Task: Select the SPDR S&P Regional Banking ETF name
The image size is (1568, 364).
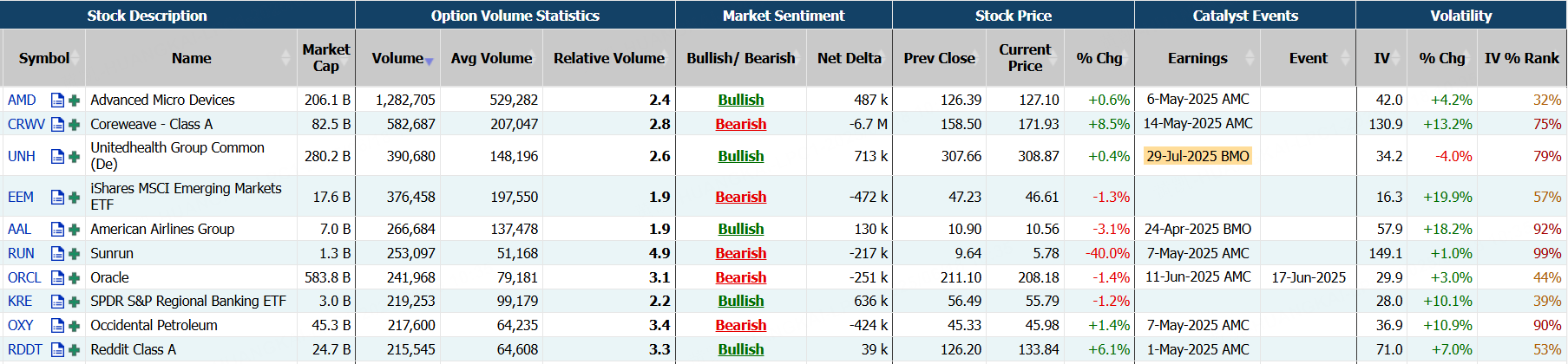Action: coord(188,302)
